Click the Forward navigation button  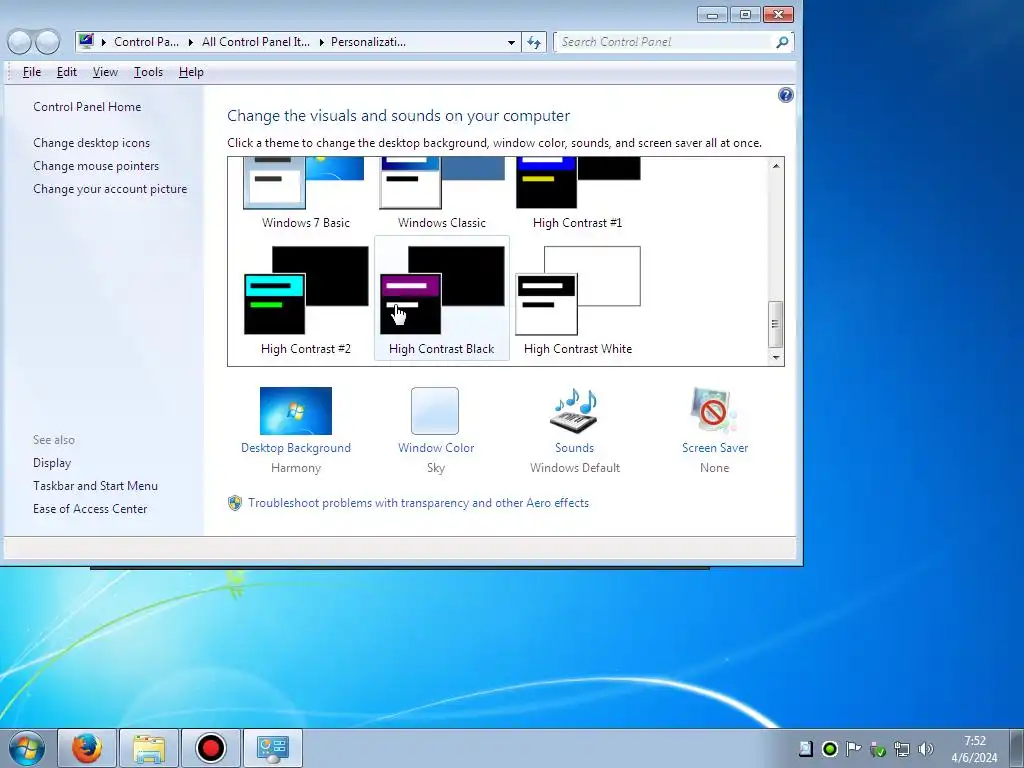(x=47, y=42)
